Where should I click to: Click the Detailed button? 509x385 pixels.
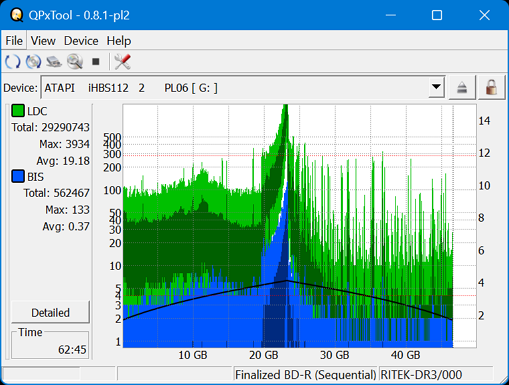point(50,312)
